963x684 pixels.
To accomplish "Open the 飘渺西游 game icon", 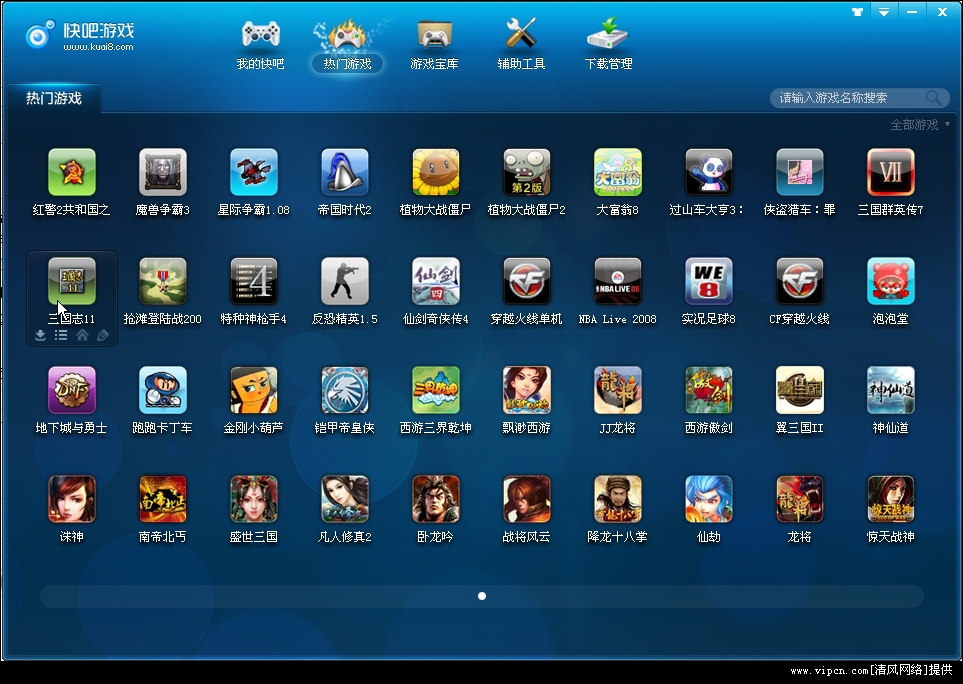I will [526, 390].
